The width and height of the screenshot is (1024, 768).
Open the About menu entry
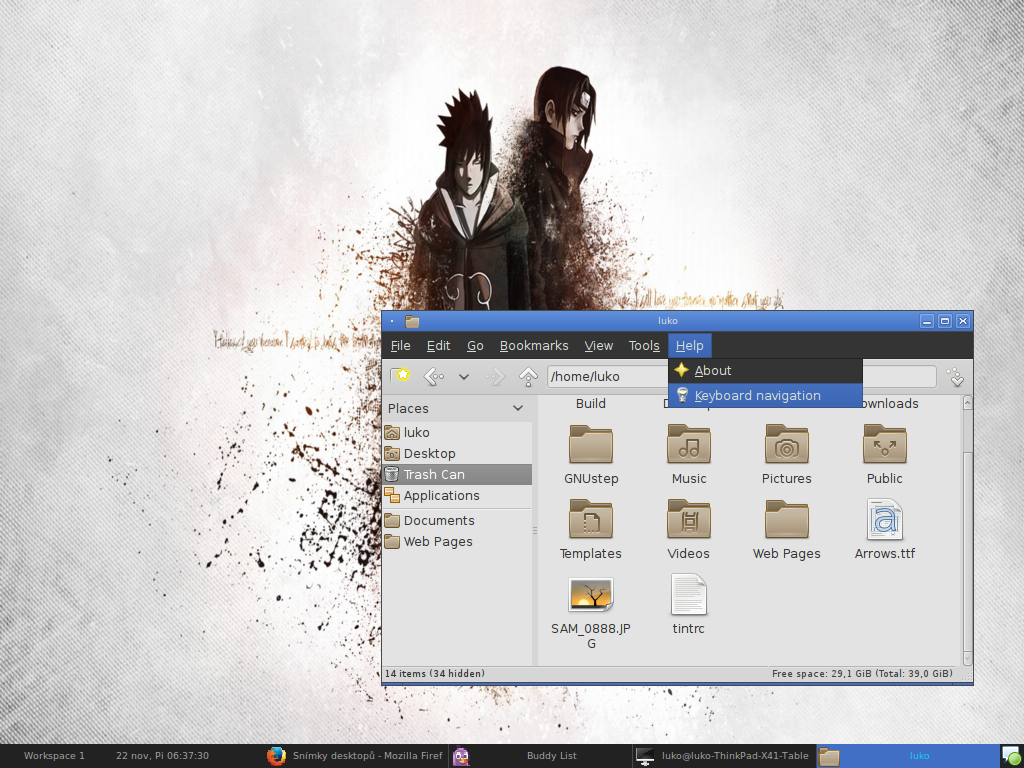coord(765,370)
